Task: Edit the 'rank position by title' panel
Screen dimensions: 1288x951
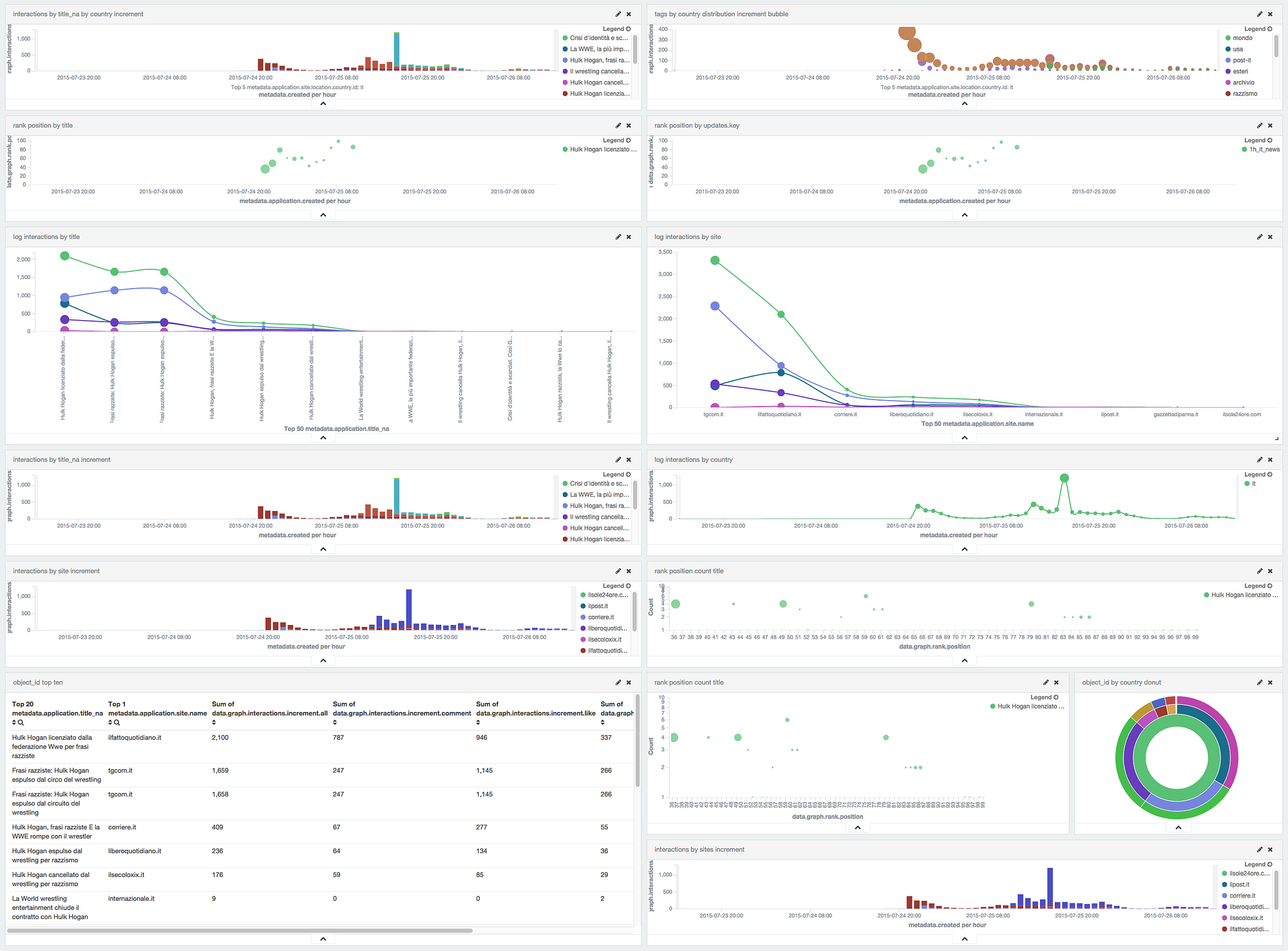Action: coord(618,126)
